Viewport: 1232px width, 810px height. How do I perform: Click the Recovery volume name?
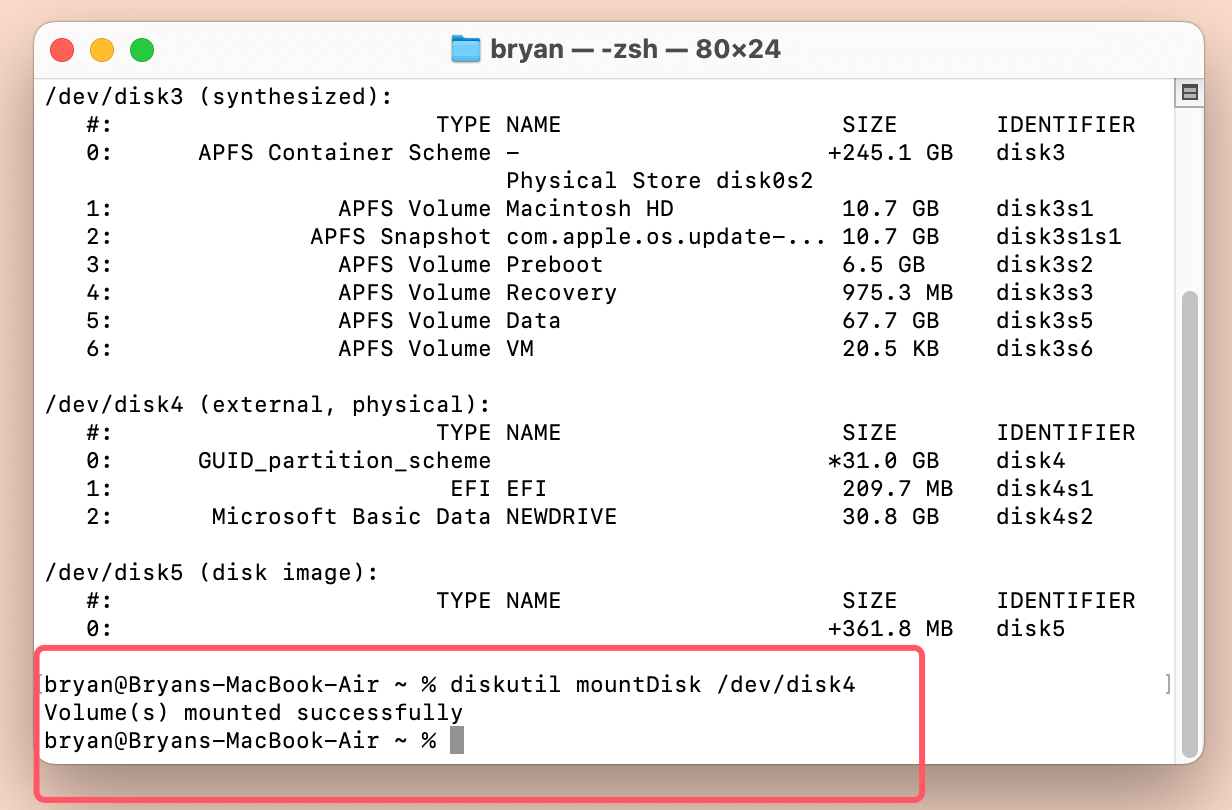tap(561, 293)
